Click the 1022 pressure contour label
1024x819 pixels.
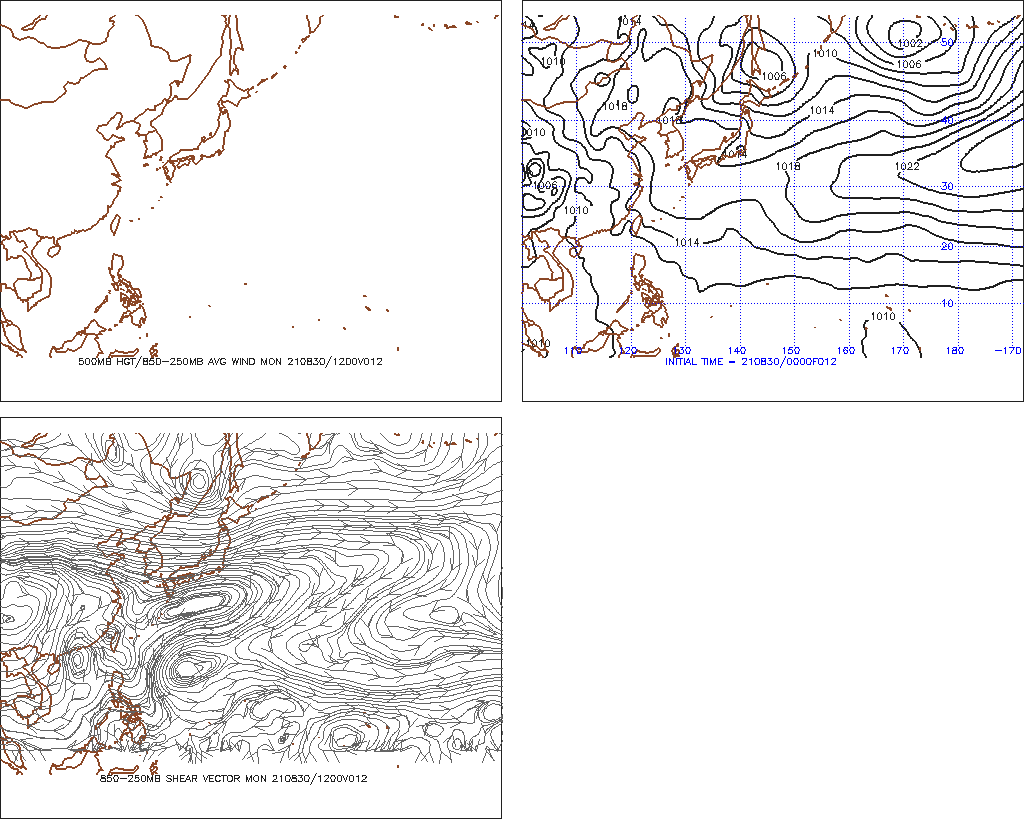[x=906, y=167]
